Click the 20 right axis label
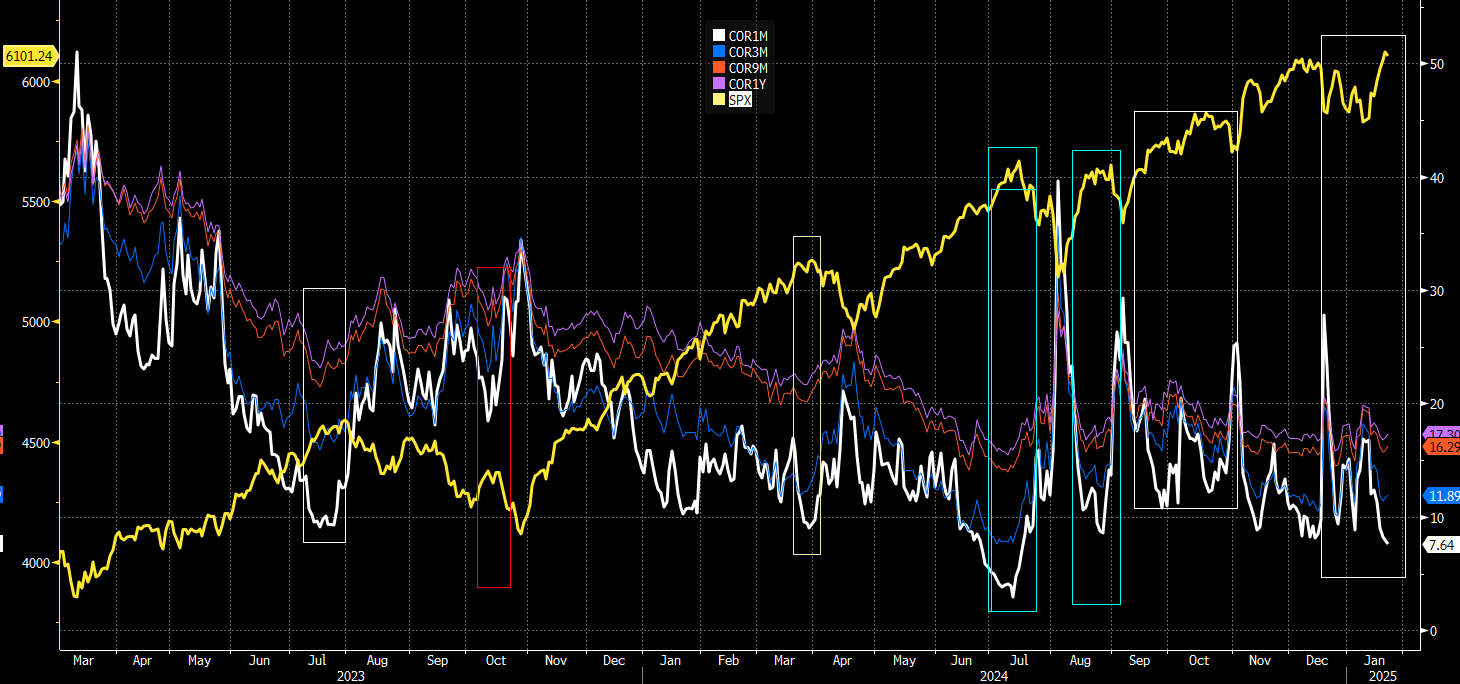Image resolution: width=1460 pixels, height=684 pixels. click(x=1436, y=404)
